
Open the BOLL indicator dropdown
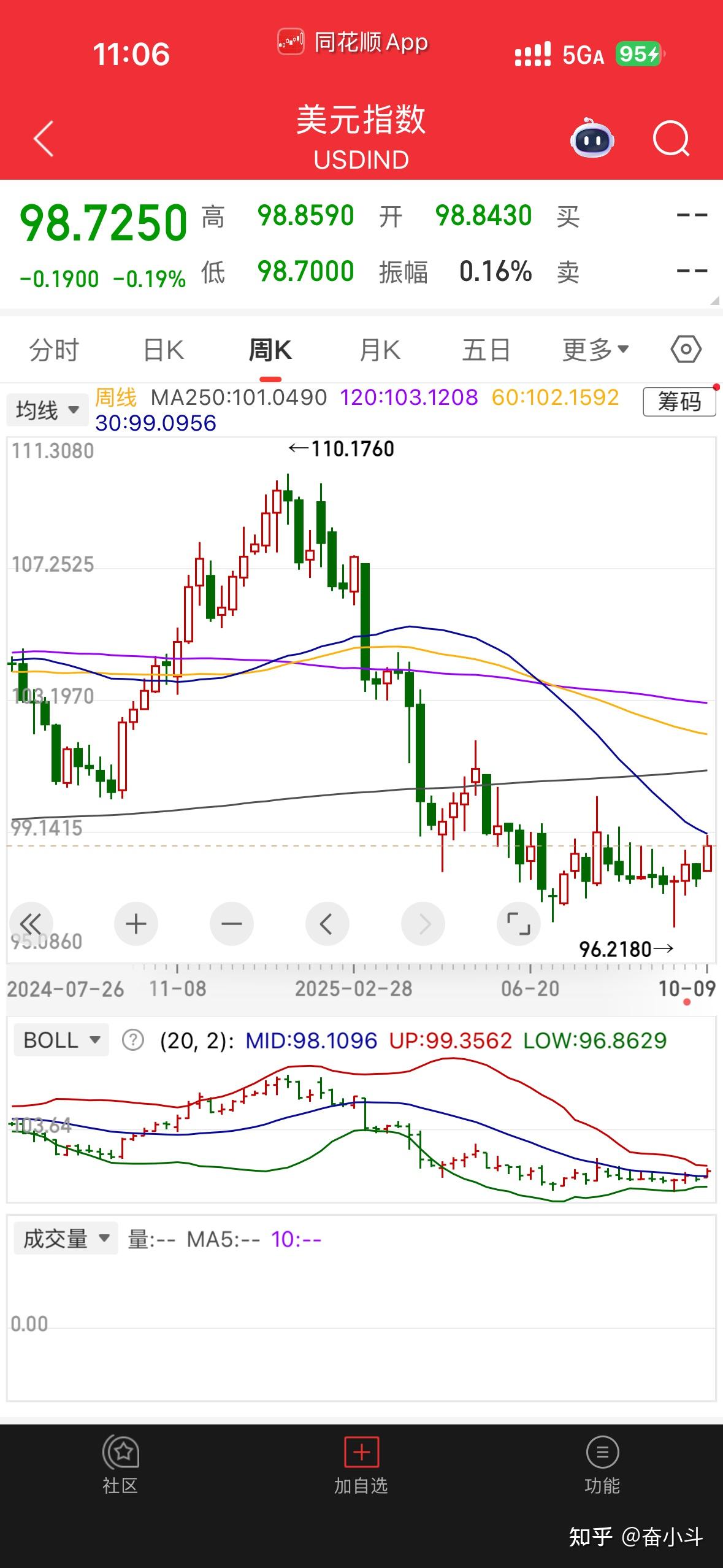(x=61, y=1040)
